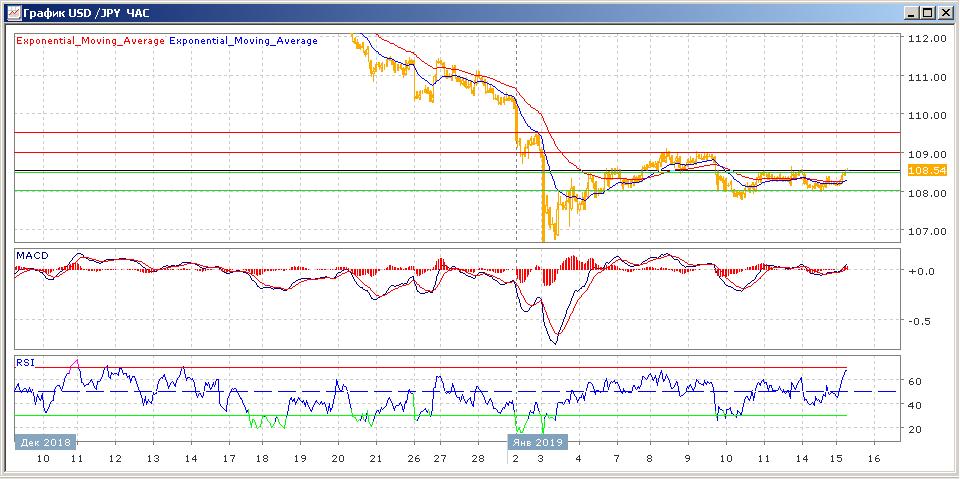Maximize the USD/JPY chart window
Image resolution: width=960 pixels, height=479 pixels.
coord(928,12)
